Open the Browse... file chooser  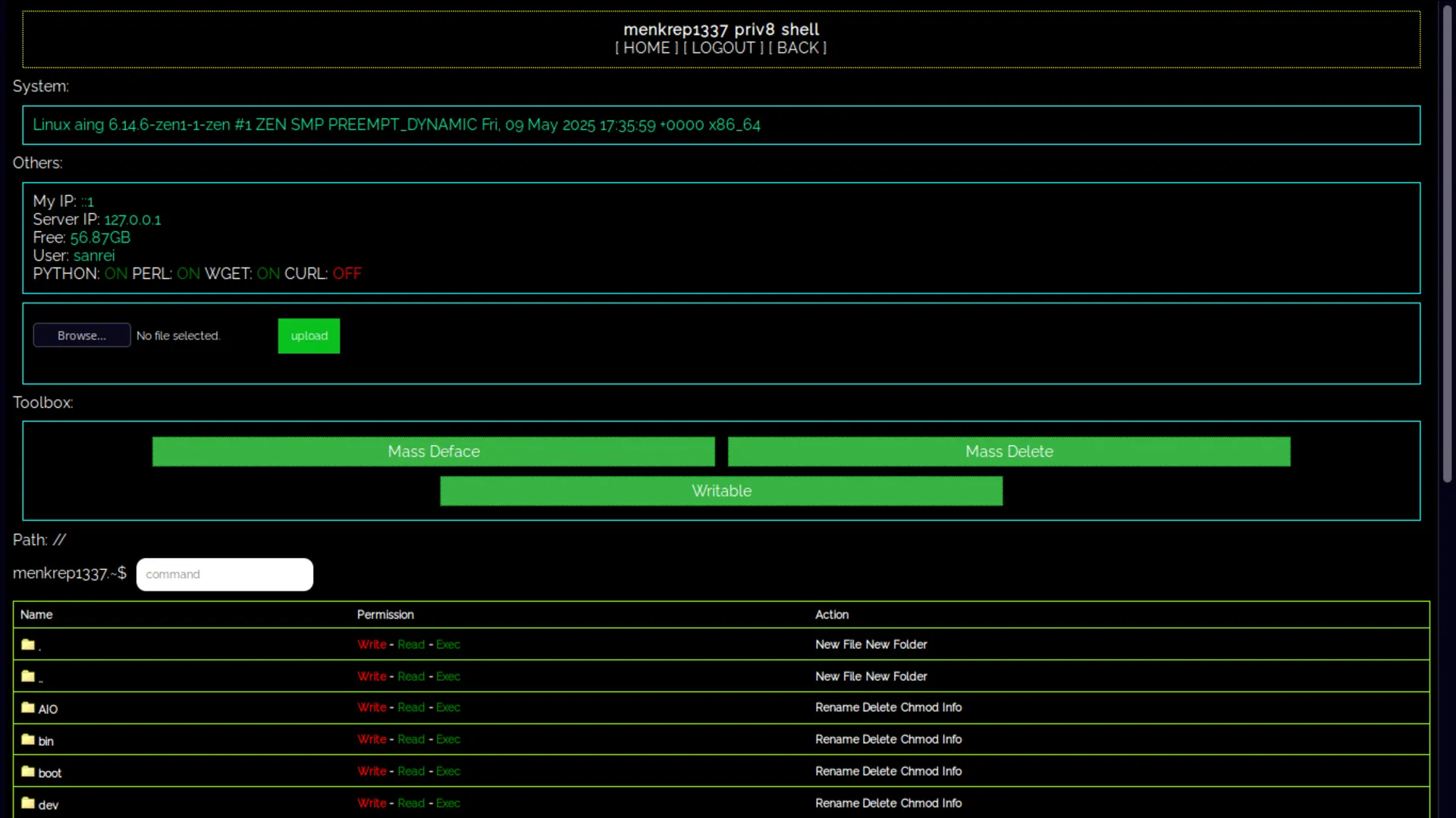82,336
